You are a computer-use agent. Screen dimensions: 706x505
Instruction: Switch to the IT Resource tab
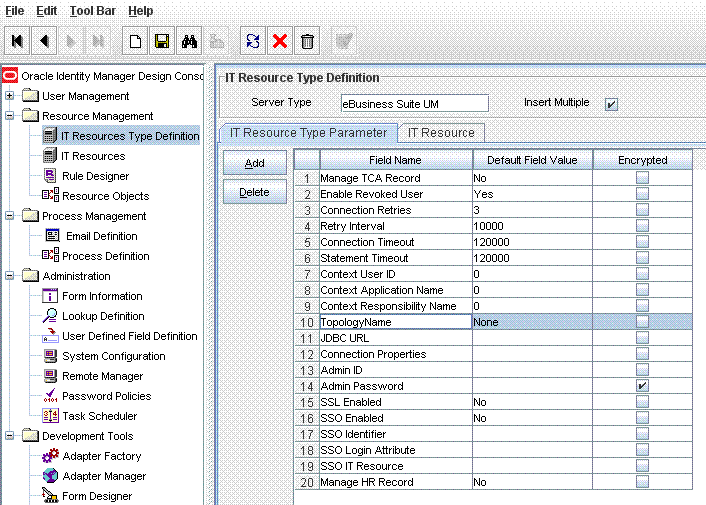[x=441, y=133]
